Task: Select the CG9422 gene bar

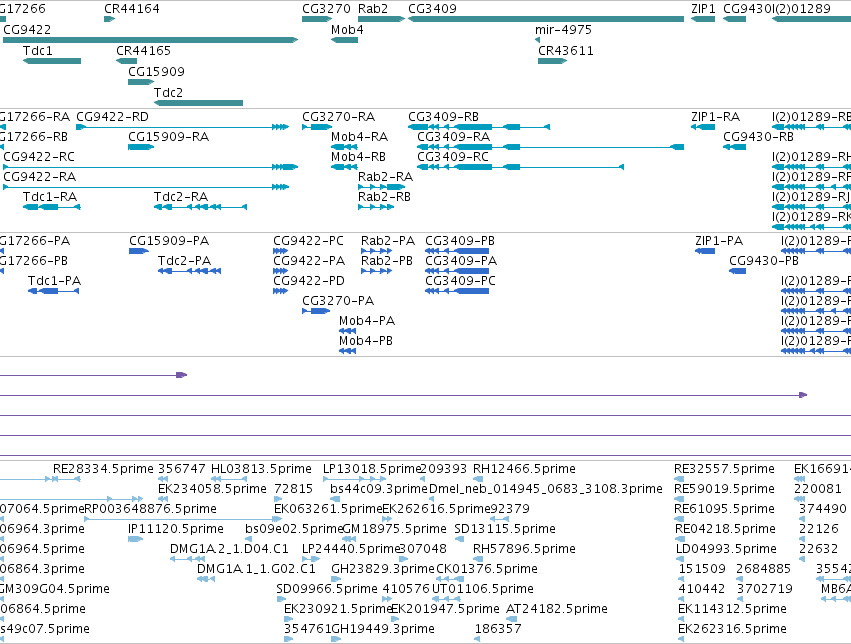Action: click(x=150, y=40)
